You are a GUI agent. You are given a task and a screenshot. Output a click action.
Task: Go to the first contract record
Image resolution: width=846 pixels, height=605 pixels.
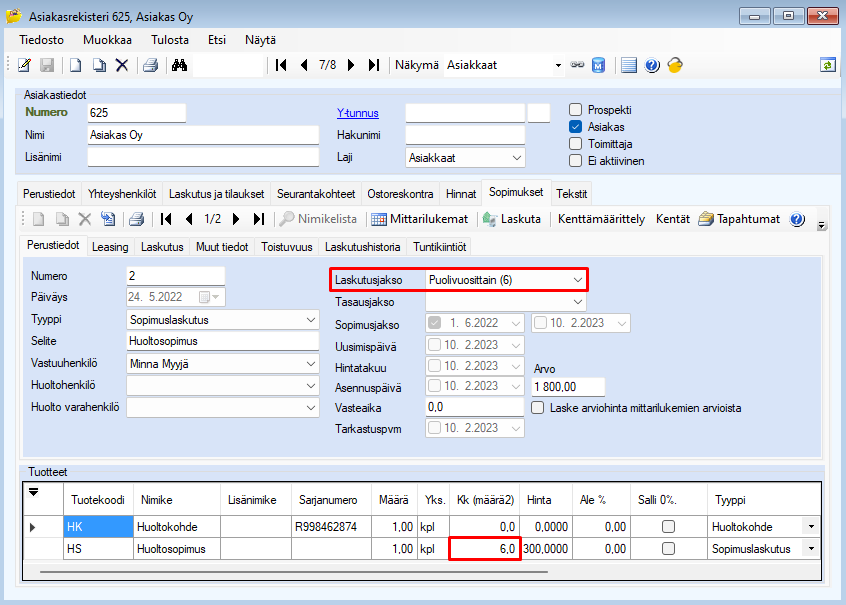coord(166,219)
